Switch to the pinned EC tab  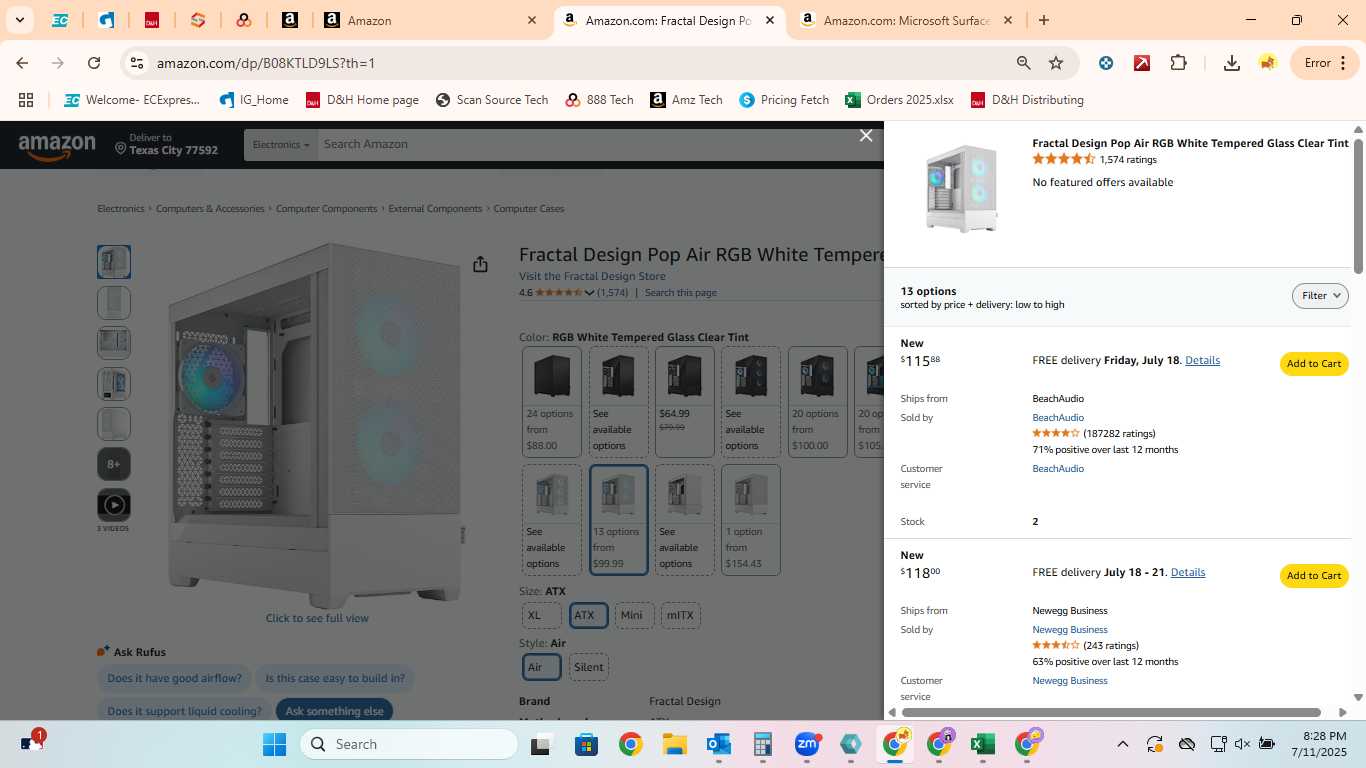click(60, 20)
